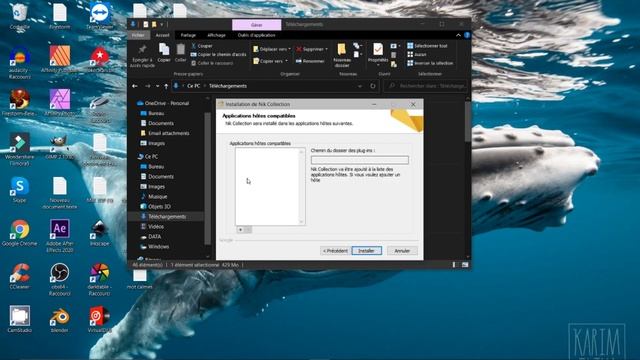This screenshot has height=360, width=640.
Task: Refresh the Explorer address bar
Action: [x=373, y=86]
